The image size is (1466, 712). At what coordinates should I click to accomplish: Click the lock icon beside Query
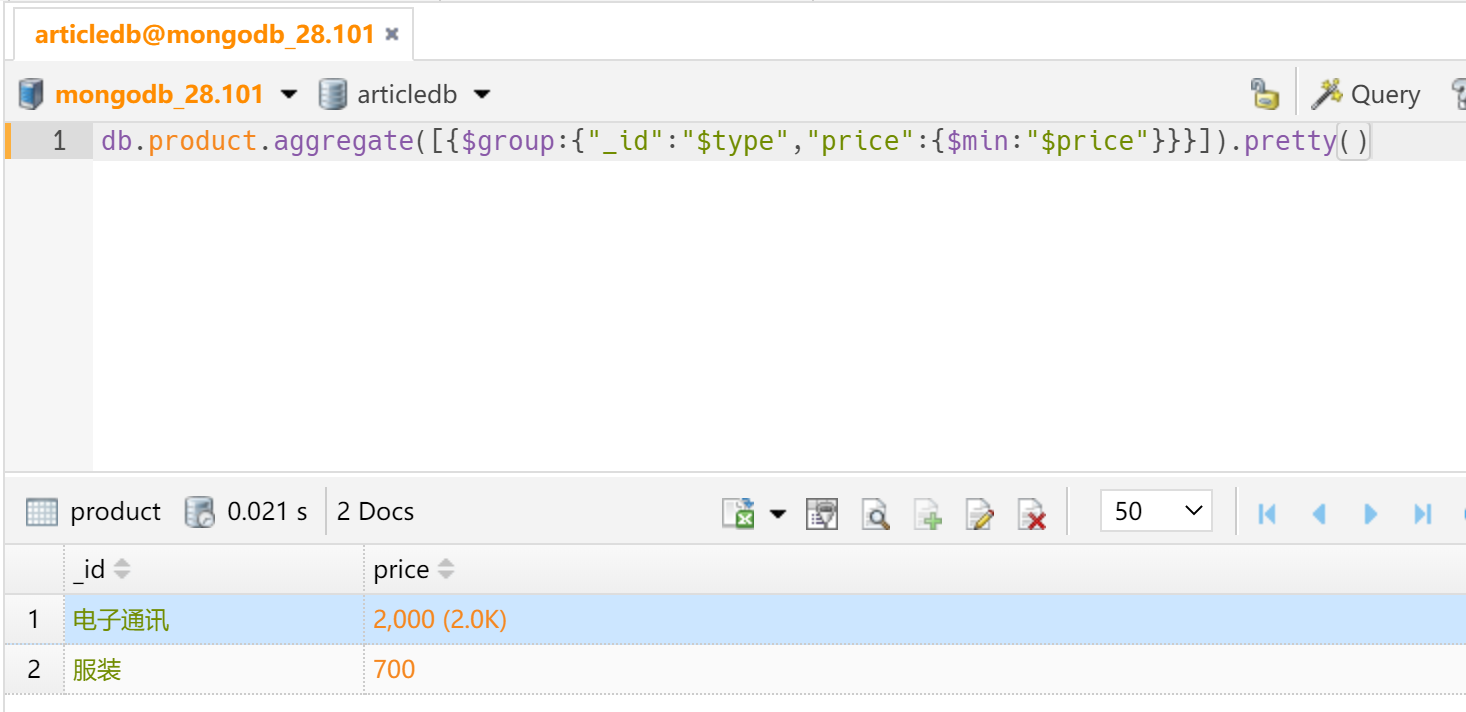(x=1265, y=94)
